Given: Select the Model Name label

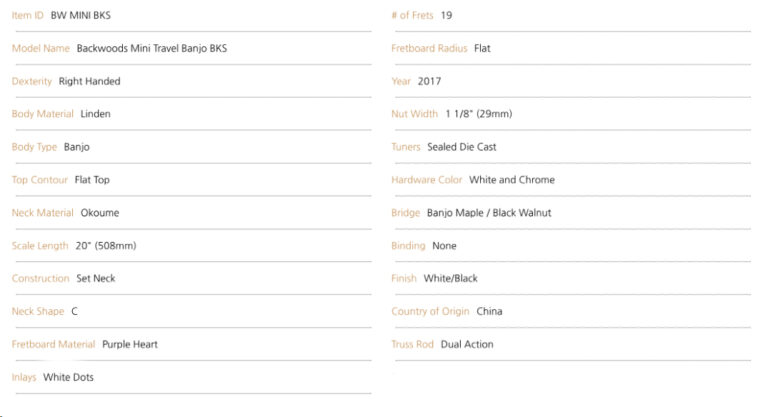Looking at the screenshot, I should click(41, 48).
